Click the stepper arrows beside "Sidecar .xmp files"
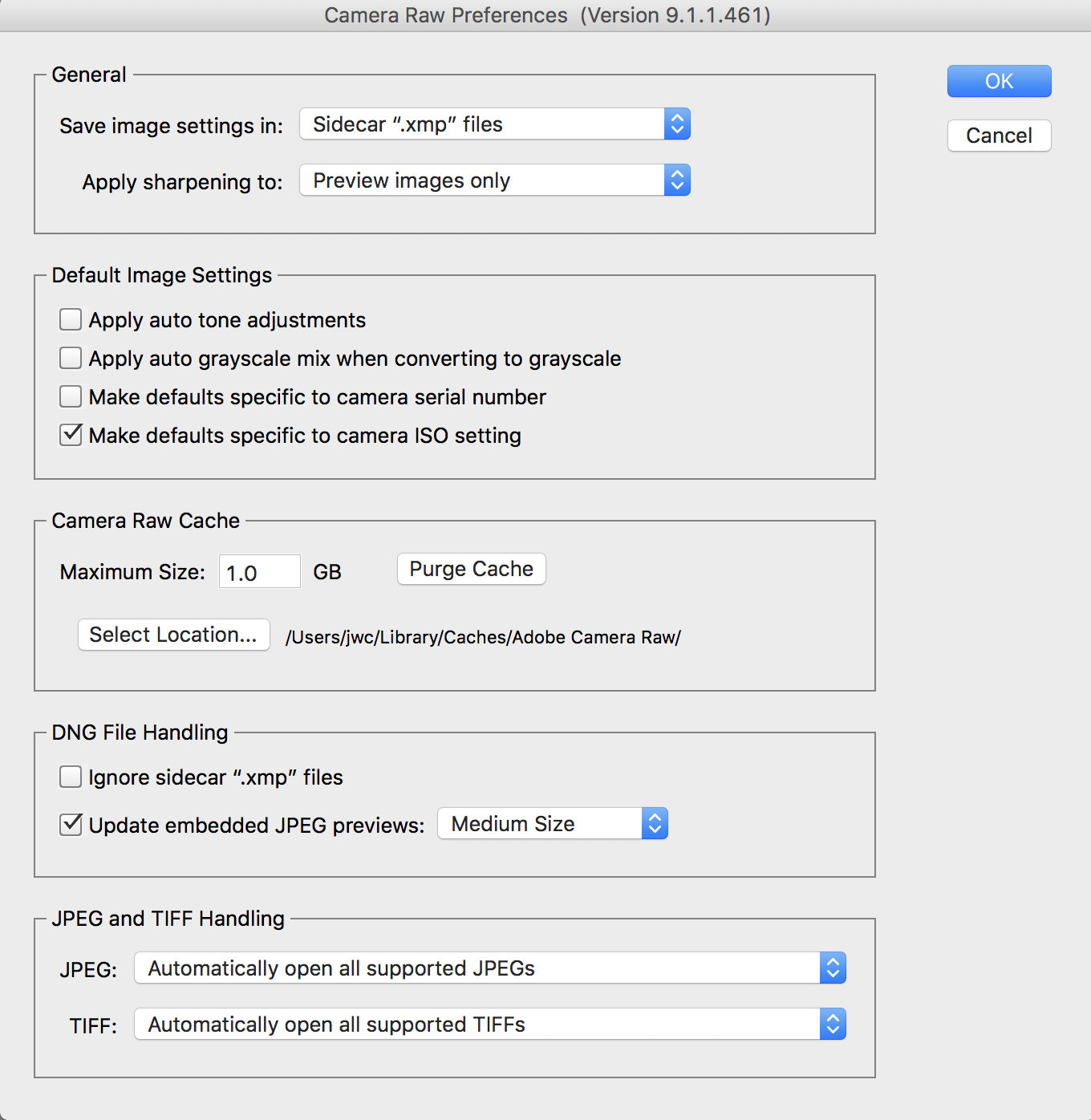Viewport: 1091px width, 1120px height. click(x=677, y=124)
